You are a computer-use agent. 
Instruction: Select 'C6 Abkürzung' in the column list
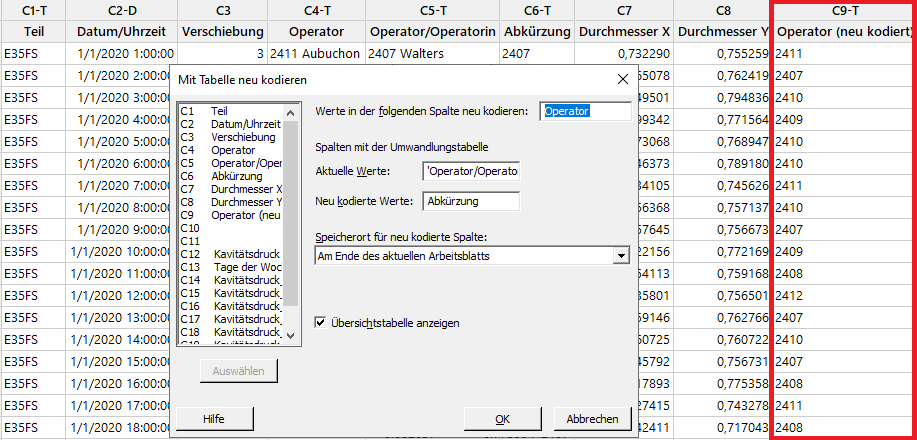(x=231, y=176)
